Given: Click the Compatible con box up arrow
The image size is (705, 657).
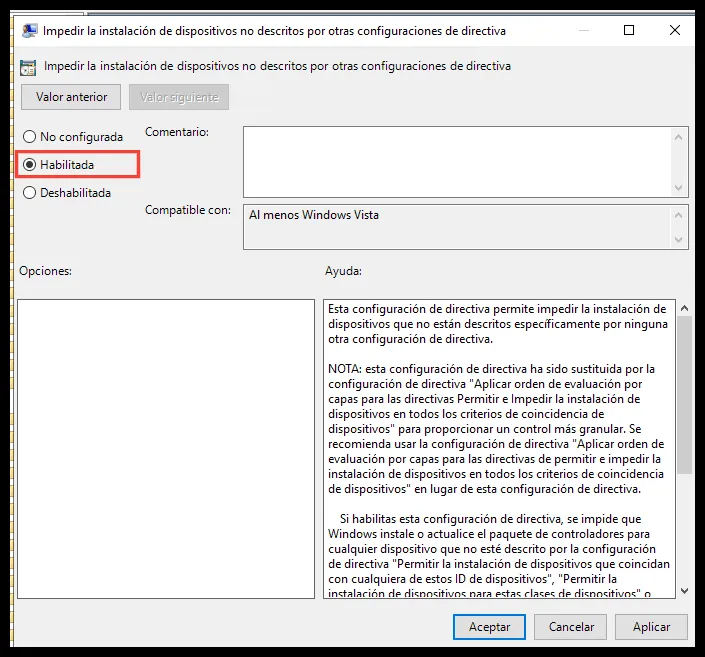Looking at the screenshot, I should coord(678,215).
